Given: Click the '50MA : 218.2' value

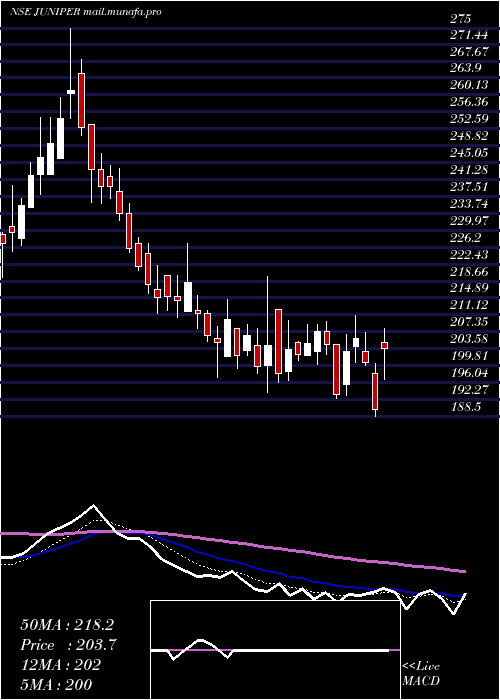Looking at the screenshot, I should coord(67,625).
